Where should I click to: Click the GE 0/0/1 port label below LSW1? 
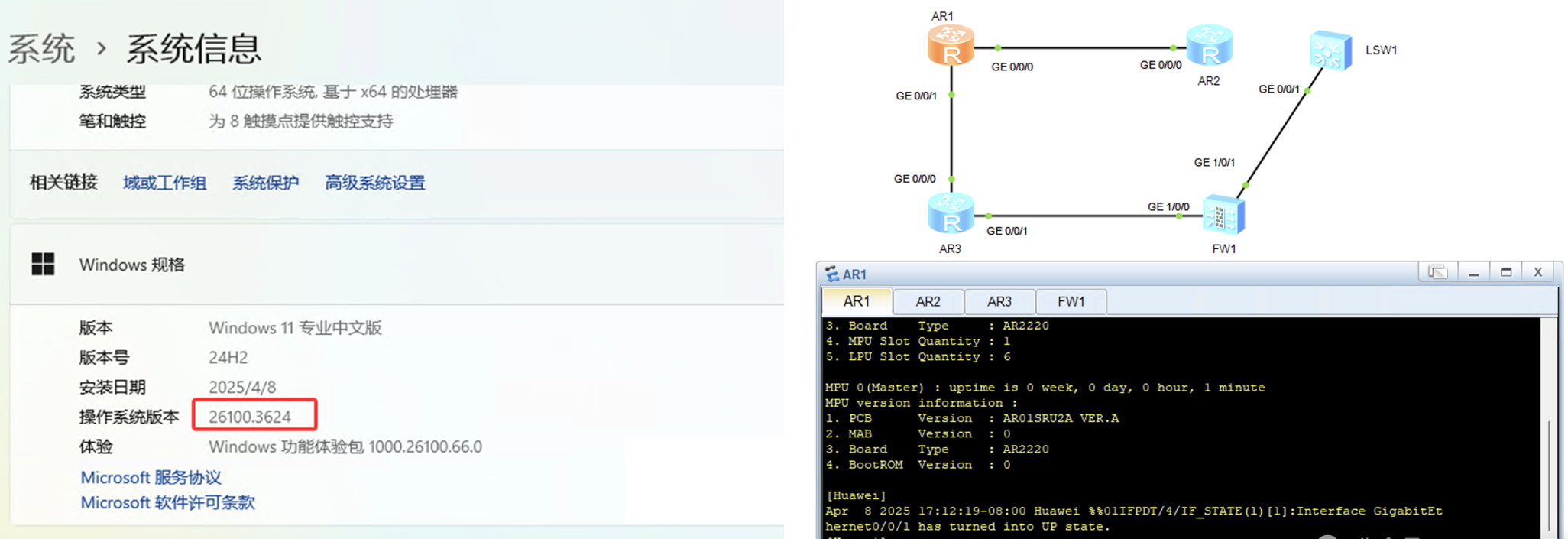pos(1279,89)
